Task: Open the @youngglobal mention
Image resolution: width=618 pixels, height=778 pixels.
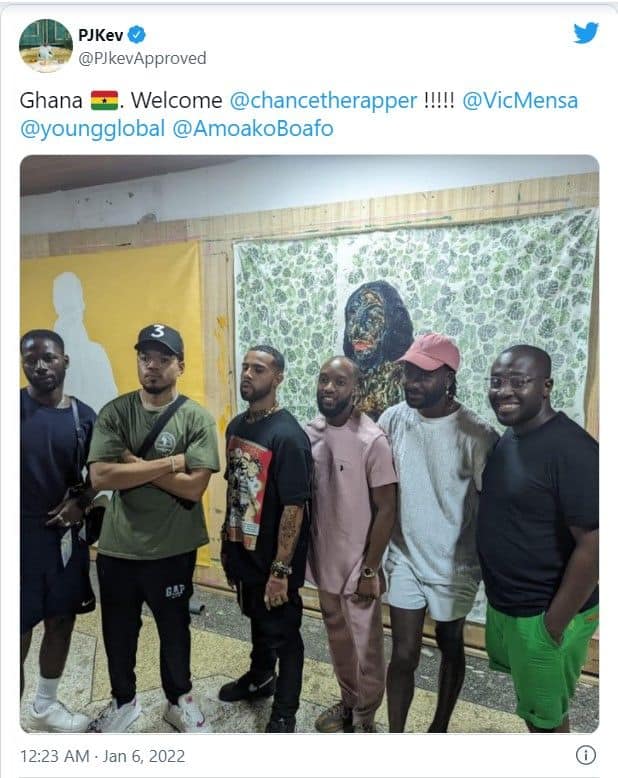Action: pyautogui.click(x=92, y=129)
